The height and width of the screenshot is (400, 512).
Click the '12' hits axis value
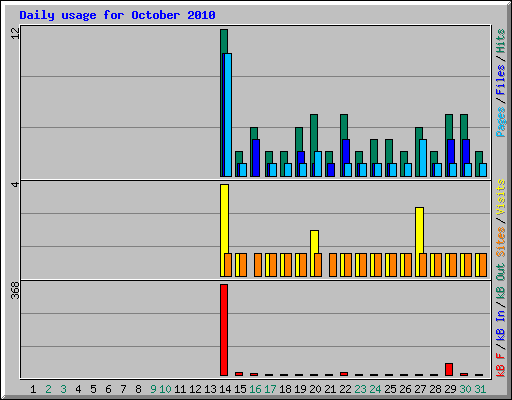[15, 33]
